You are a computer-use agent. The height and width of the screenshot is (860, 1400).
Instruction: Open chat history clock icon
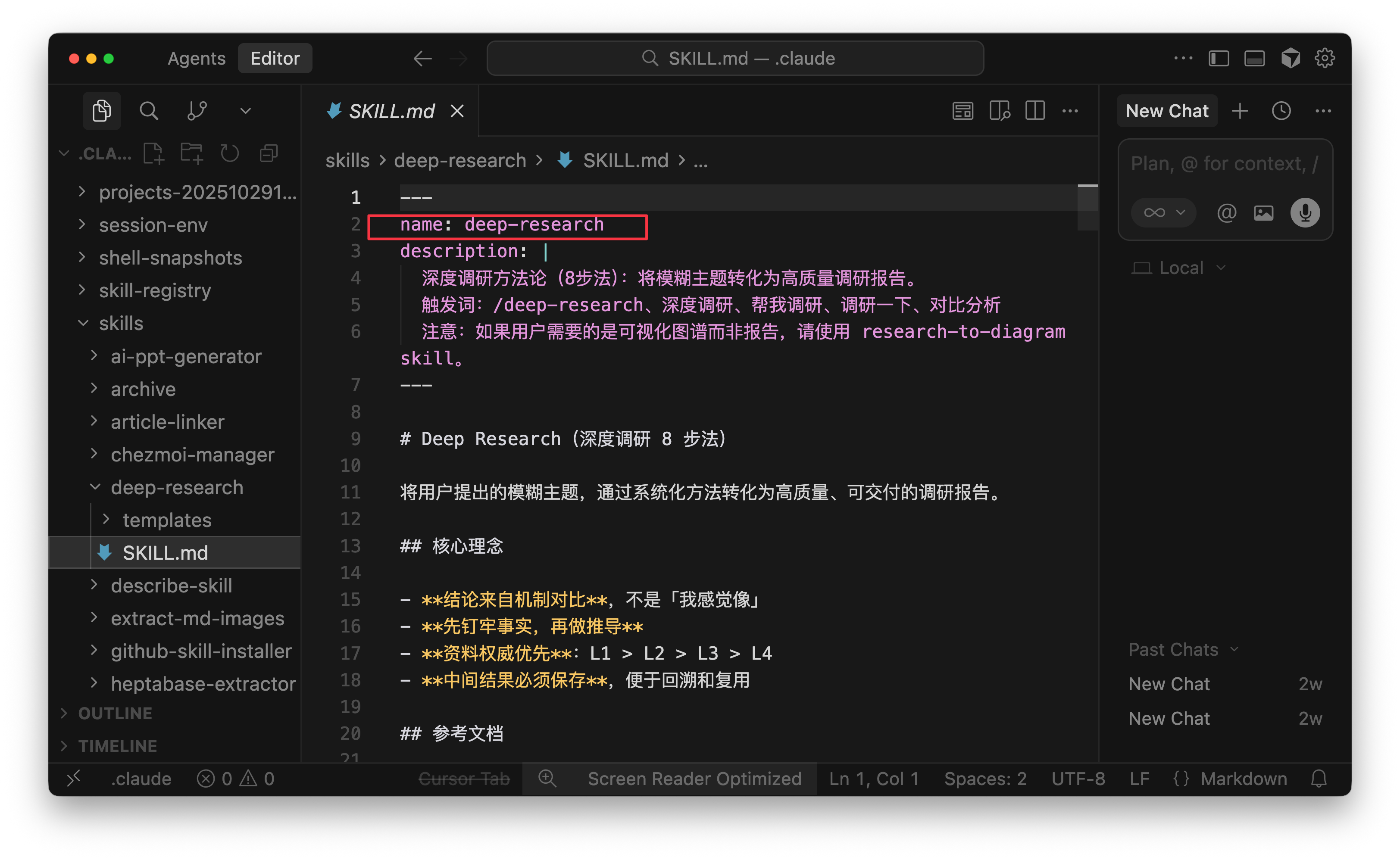tap(1281, 111)
